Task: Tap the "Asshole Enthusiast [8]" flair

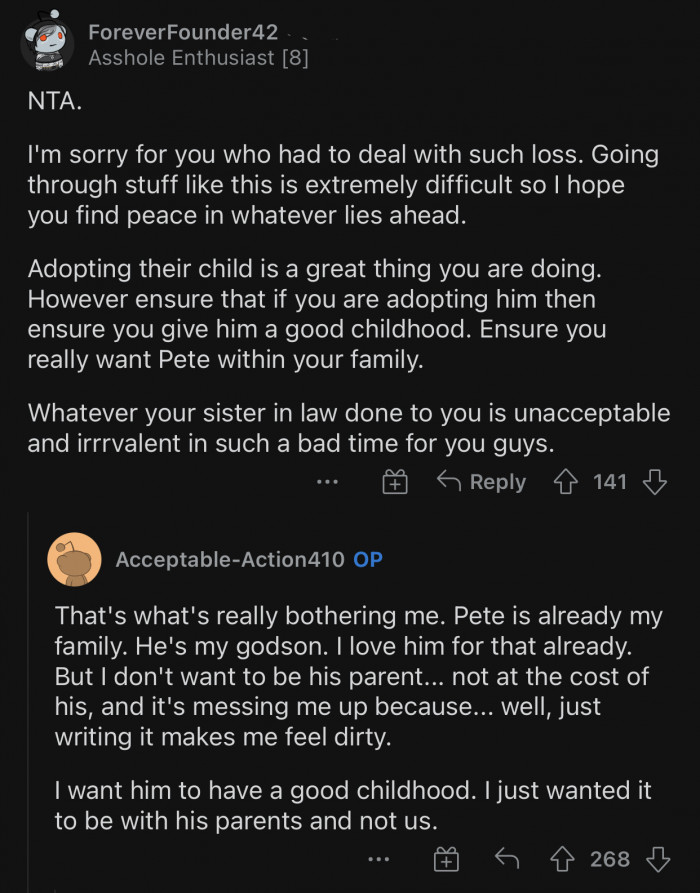Action: pos(198,58)
